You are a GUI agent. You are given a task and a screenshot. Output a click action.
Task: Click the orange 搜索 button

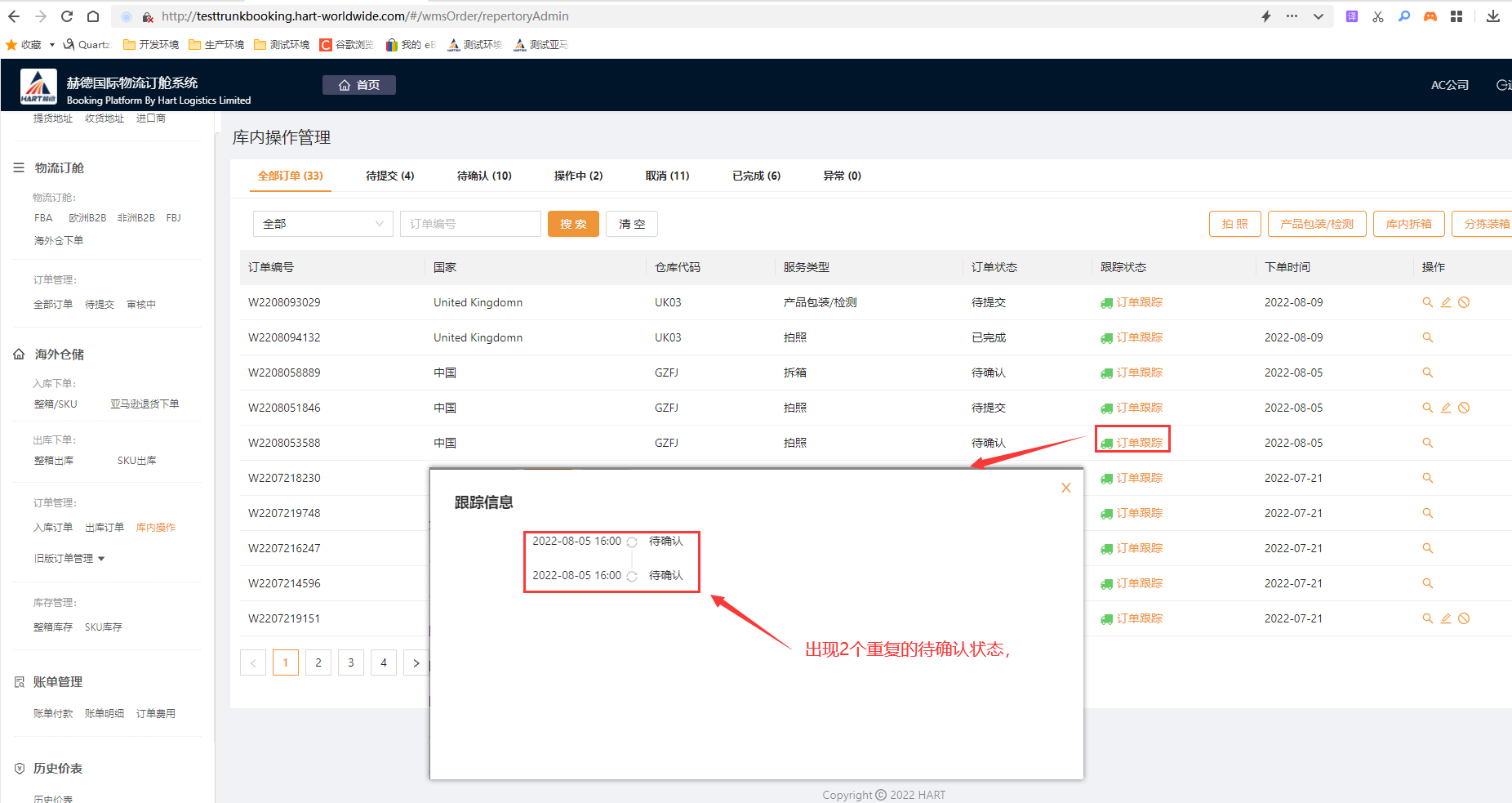(x=573, y=224)
